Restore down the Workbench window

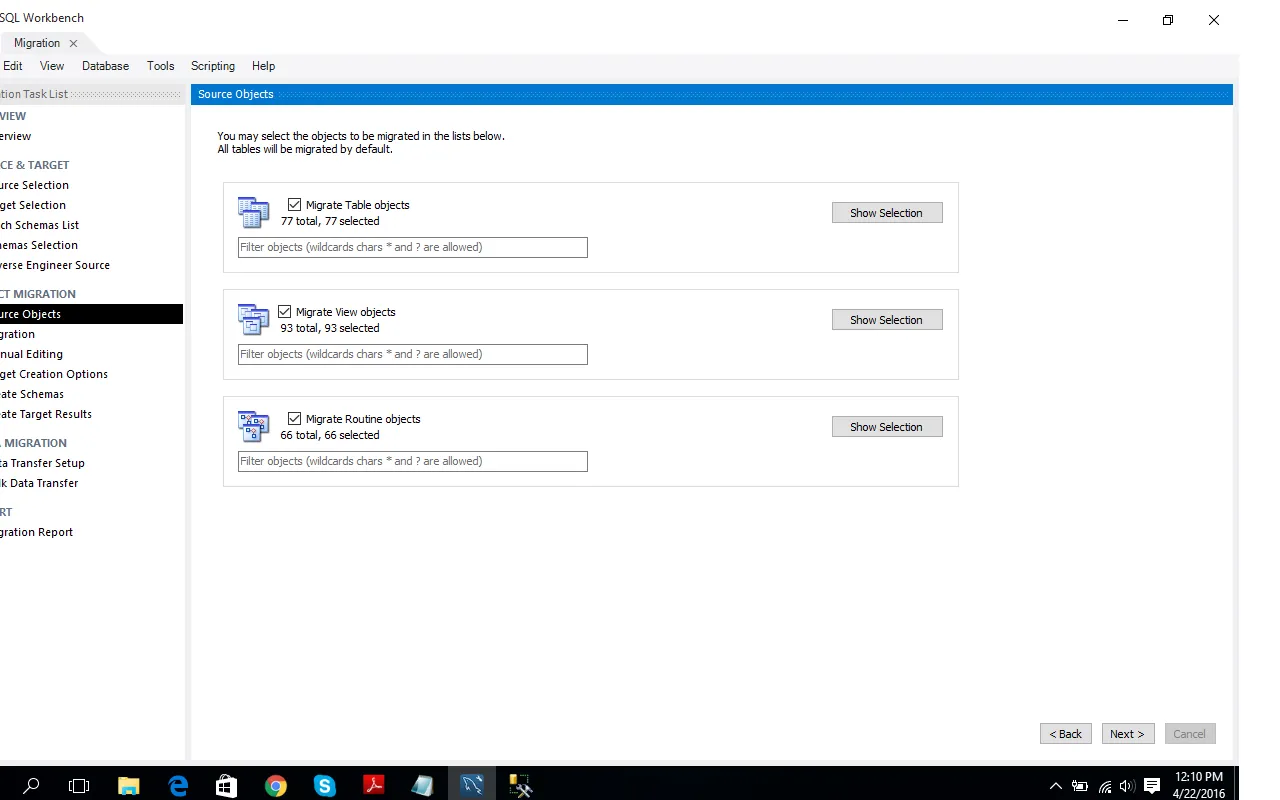[x=1168, y=20]
